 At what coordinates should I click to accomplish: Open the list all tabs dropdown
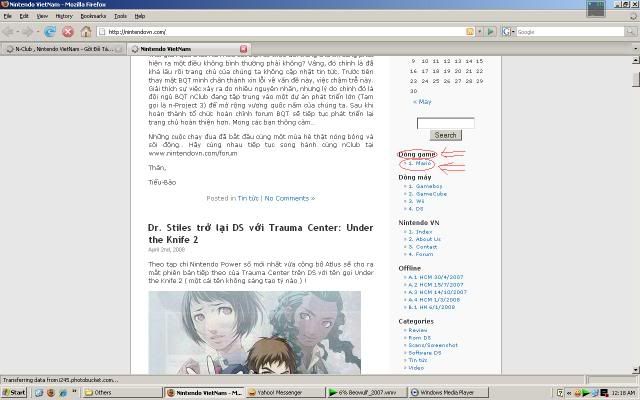pos(635,49)
